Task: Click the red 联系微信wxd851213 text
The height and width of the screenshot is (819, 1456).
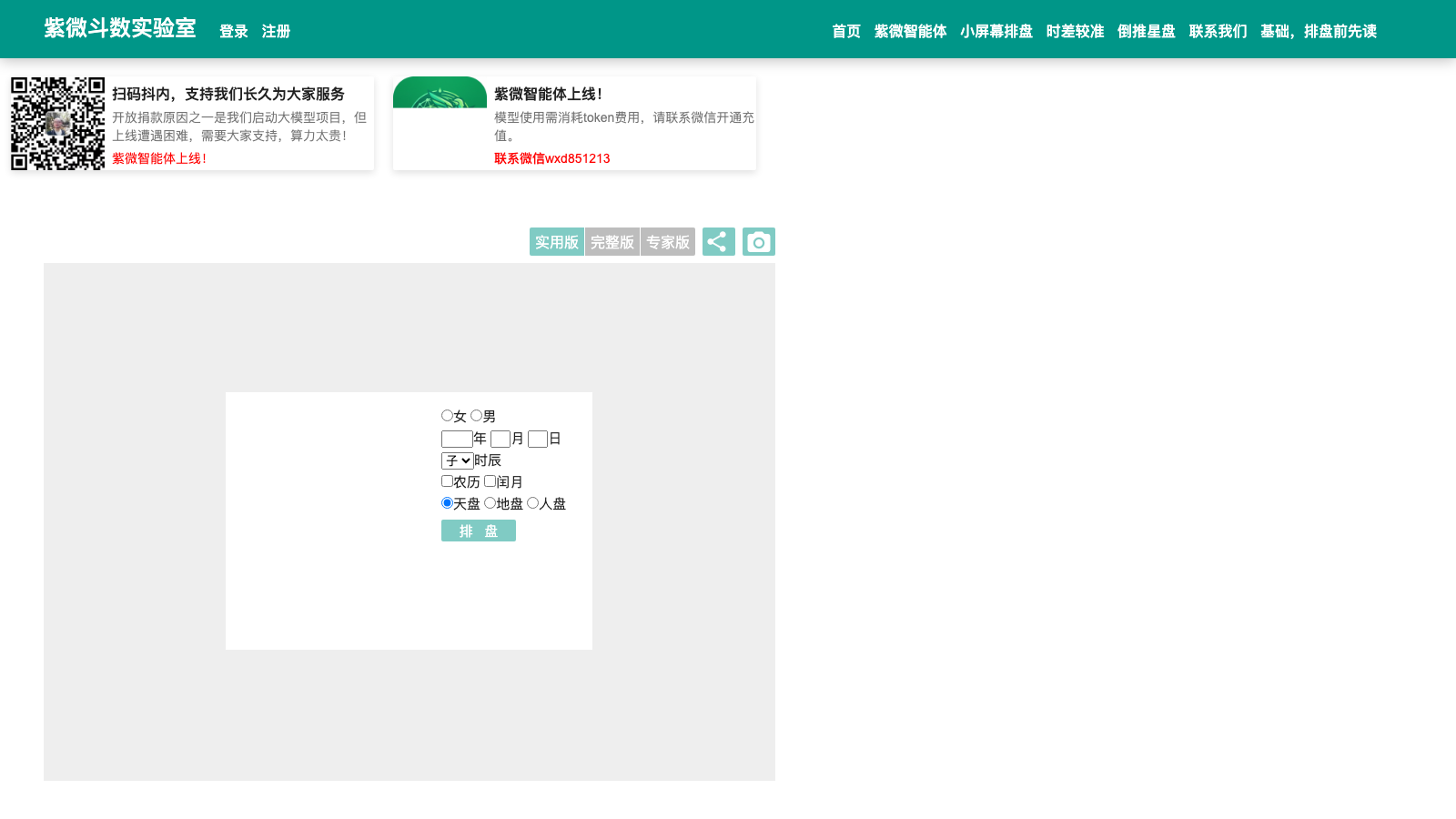Action: (x=552, y=158)
